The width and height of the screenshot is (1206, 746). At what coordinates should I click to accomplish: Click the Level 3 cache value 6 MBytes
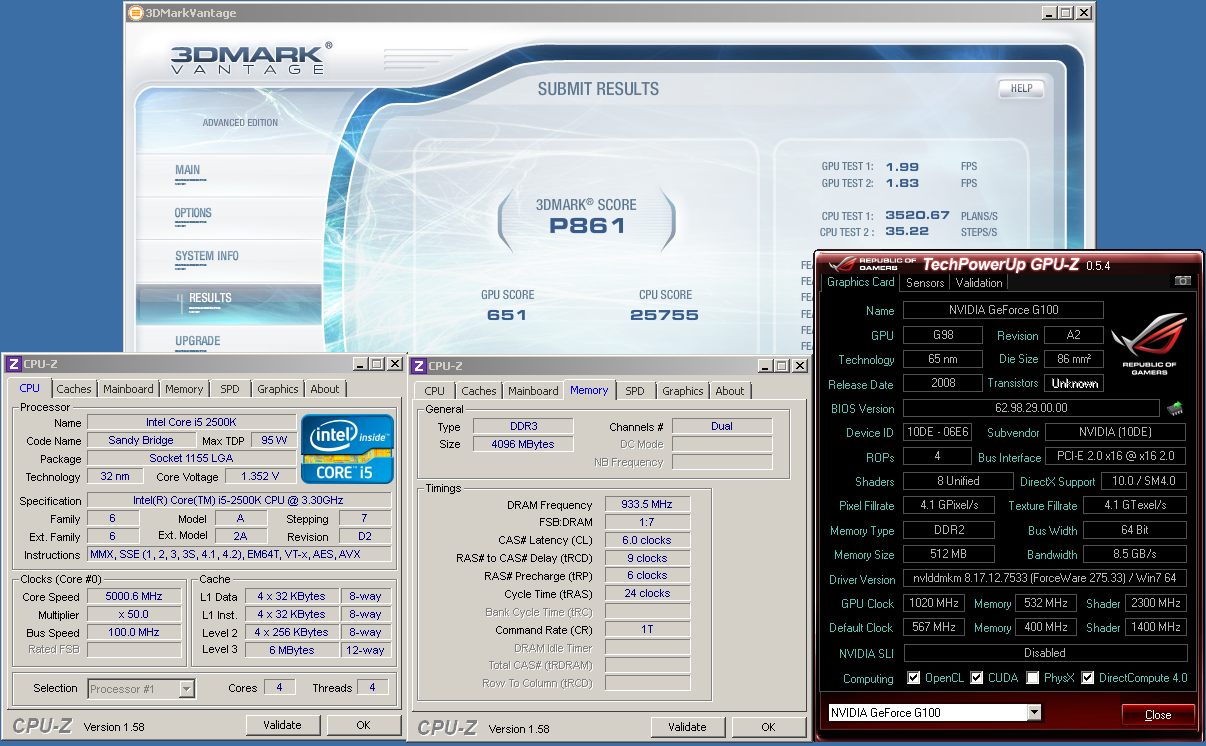click(293, 650)
